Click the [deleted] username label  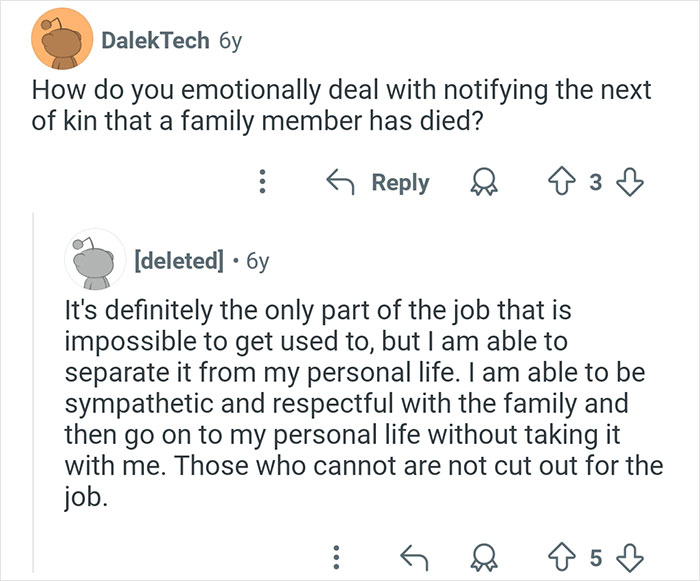point(177,262)
